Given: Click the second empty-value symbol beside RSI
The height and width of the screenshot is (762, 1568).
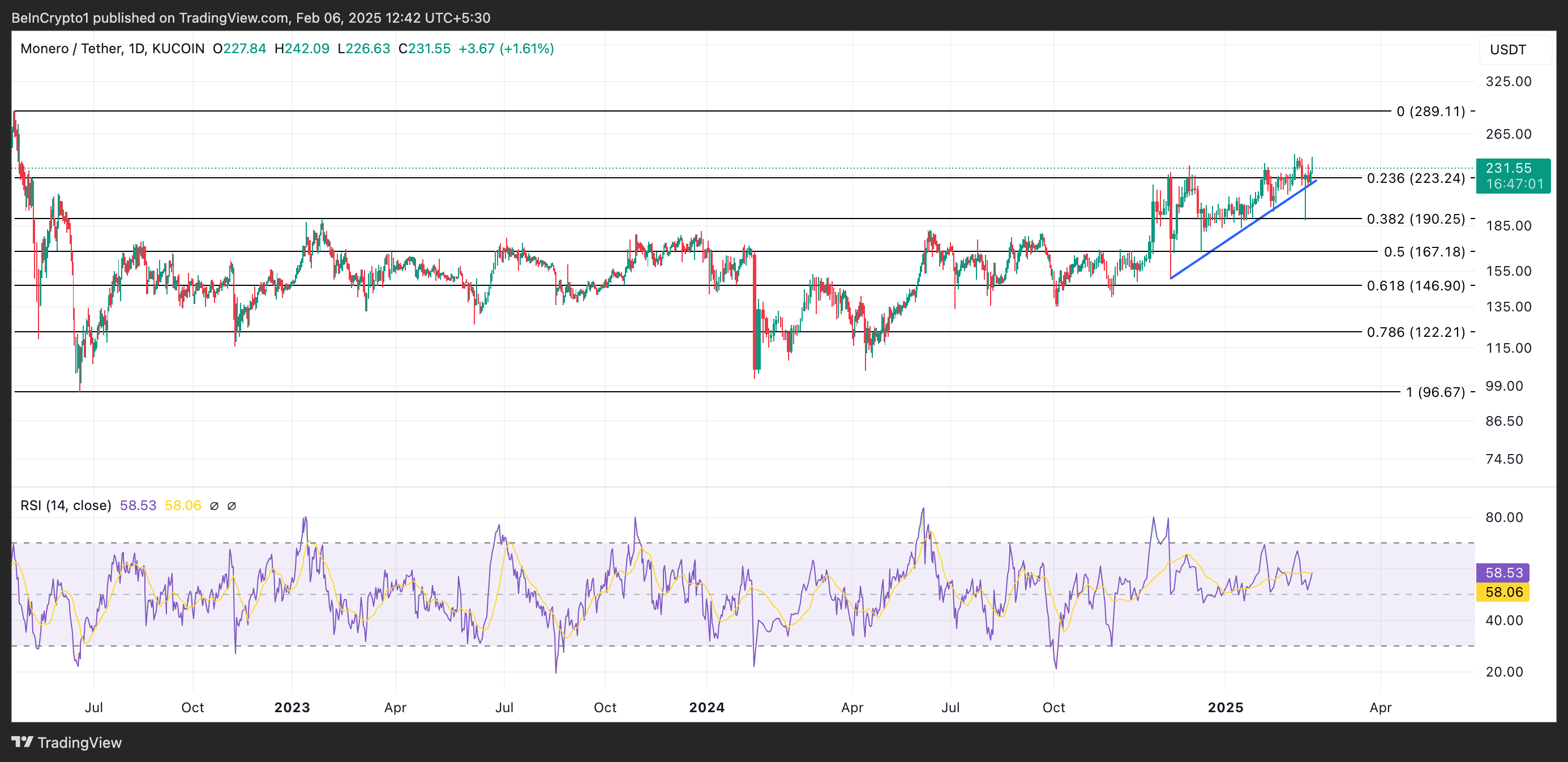Looking at the screenshot, I should (x=232, y=506).
